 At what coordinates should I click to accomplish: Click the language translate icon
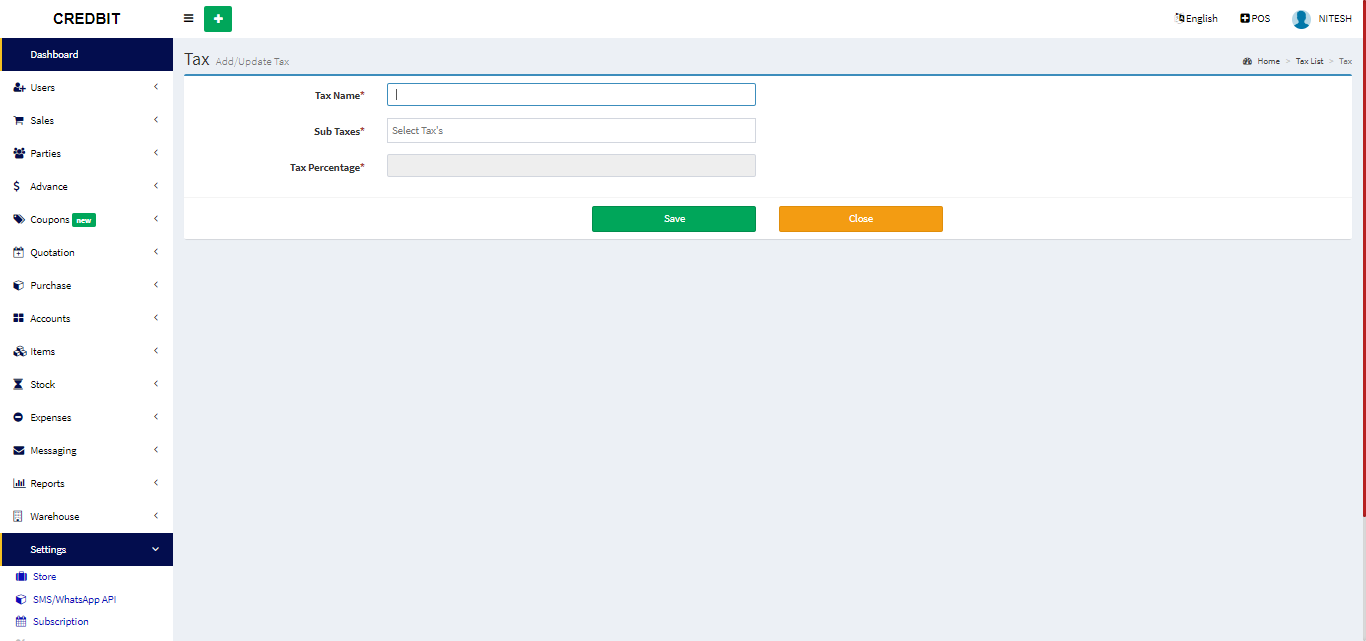(x=1180, y=18)
